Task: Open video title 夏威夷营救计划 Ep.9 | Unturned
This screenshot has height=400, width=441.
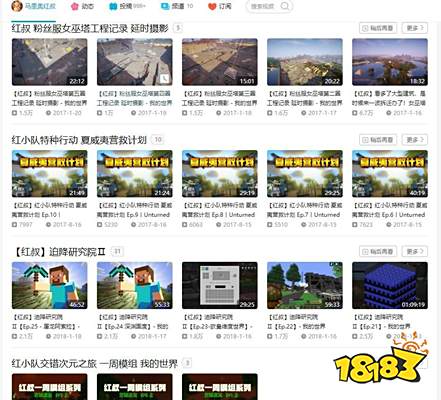Action: [135, 210]
